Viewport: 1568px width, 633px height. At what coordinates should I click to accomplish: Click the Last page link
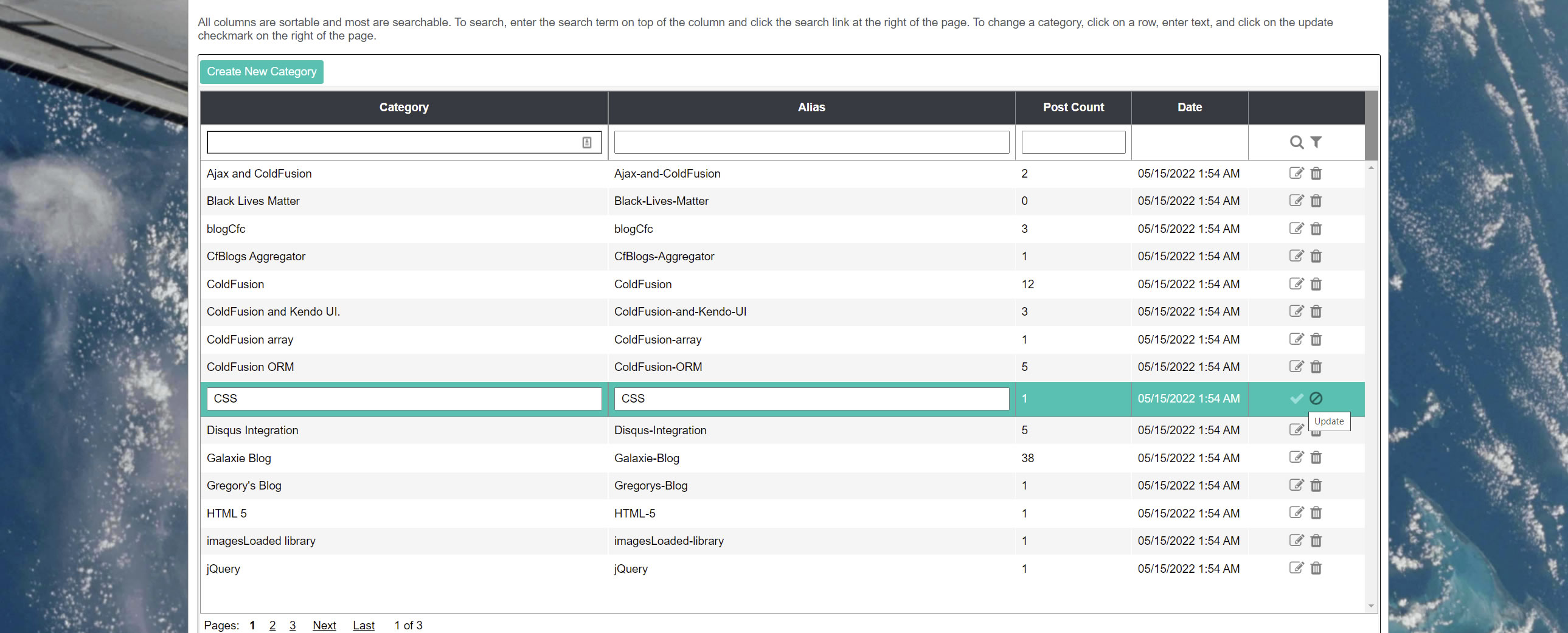pyautogui.click(x=363, y=625)
